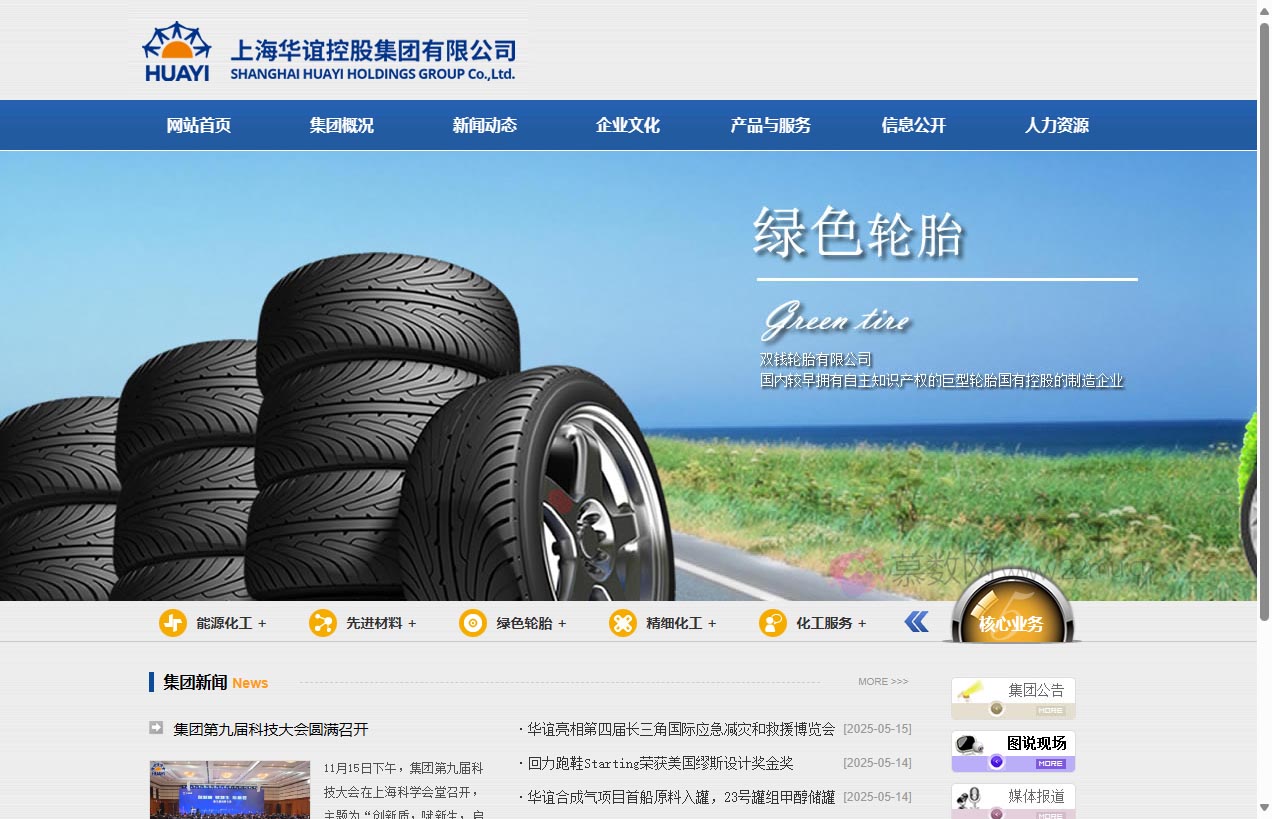Click the conference photo thumbnail under 集团新闻
This screenshot has width=1272, height=819.
pyautogui.click(x=229, y=790)
